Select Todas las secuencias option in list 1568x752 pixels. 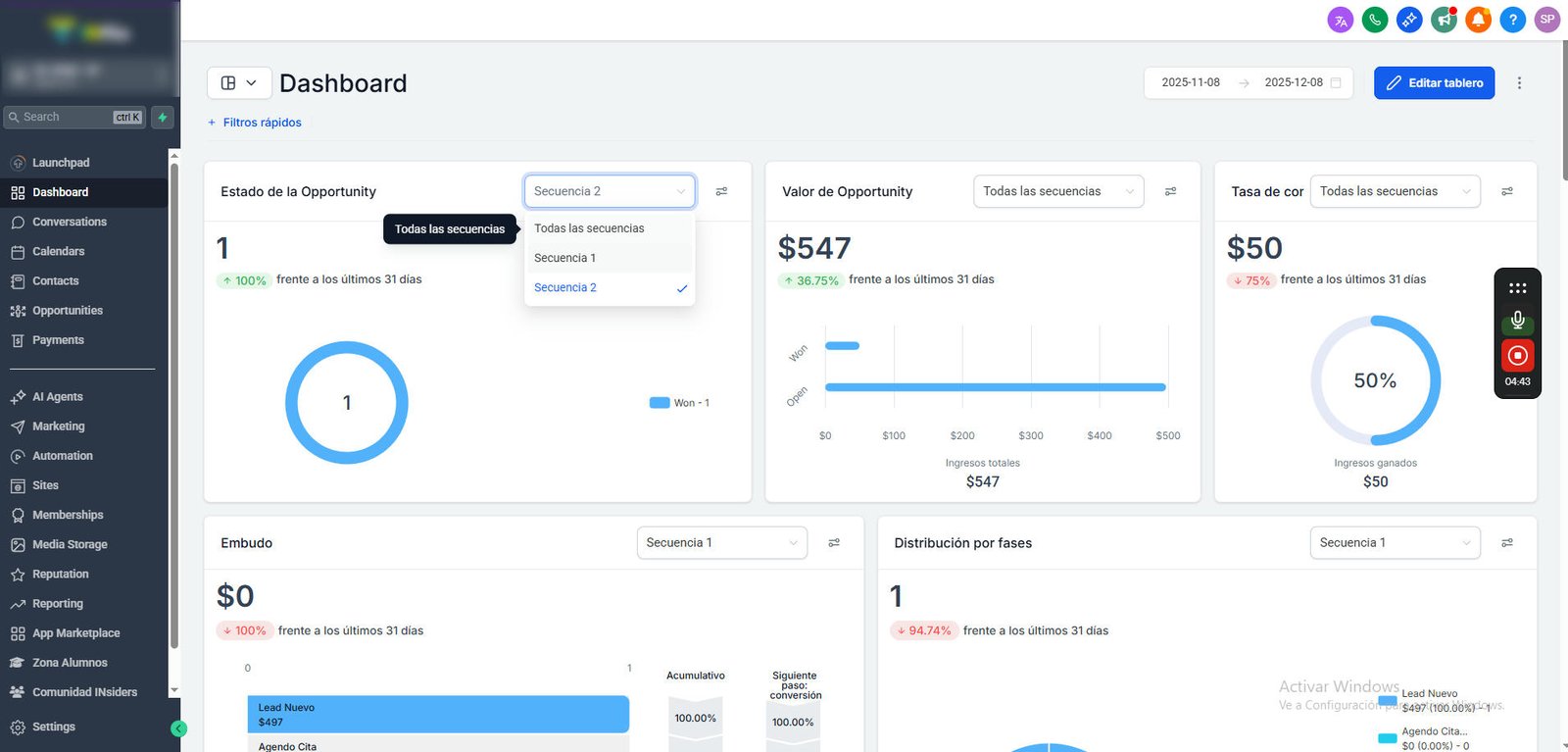coord(610,228)
